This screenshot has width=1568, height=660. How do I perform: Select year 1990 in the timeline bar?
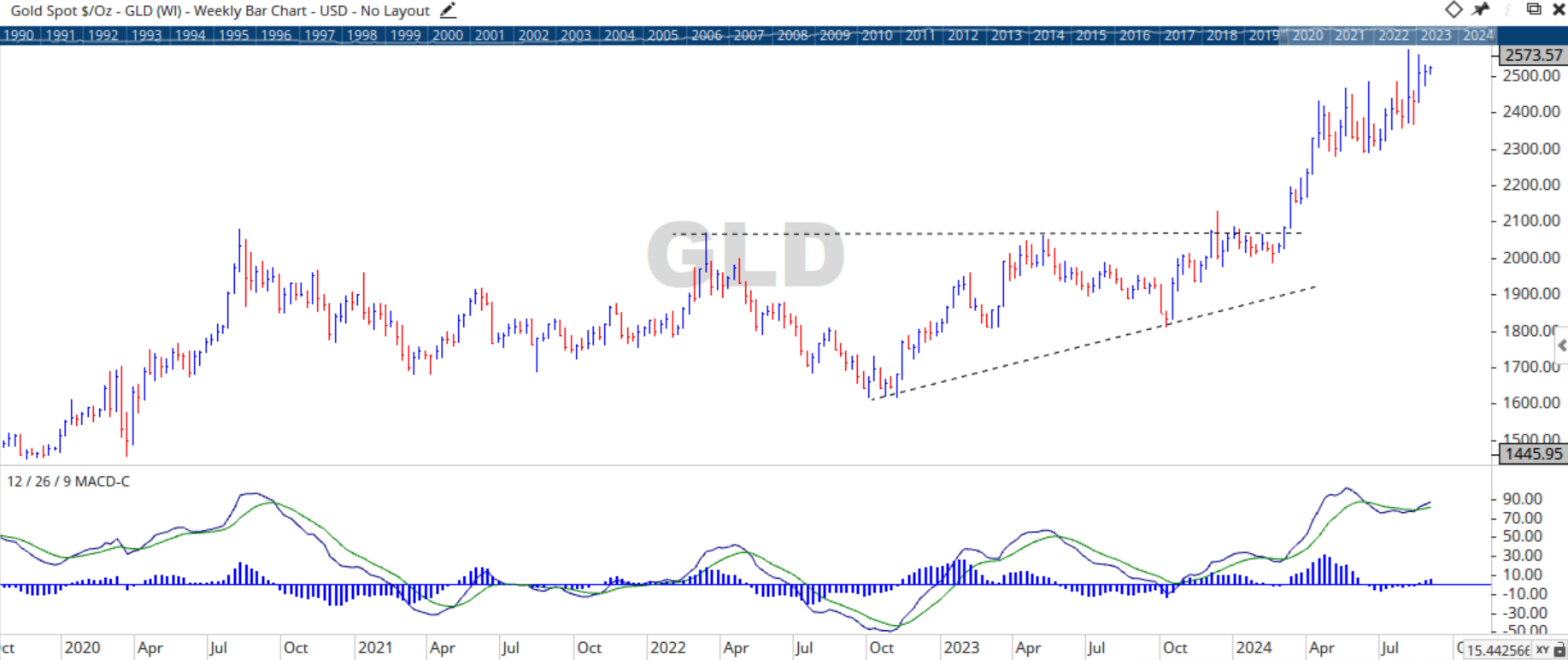(x=19, y=35)
